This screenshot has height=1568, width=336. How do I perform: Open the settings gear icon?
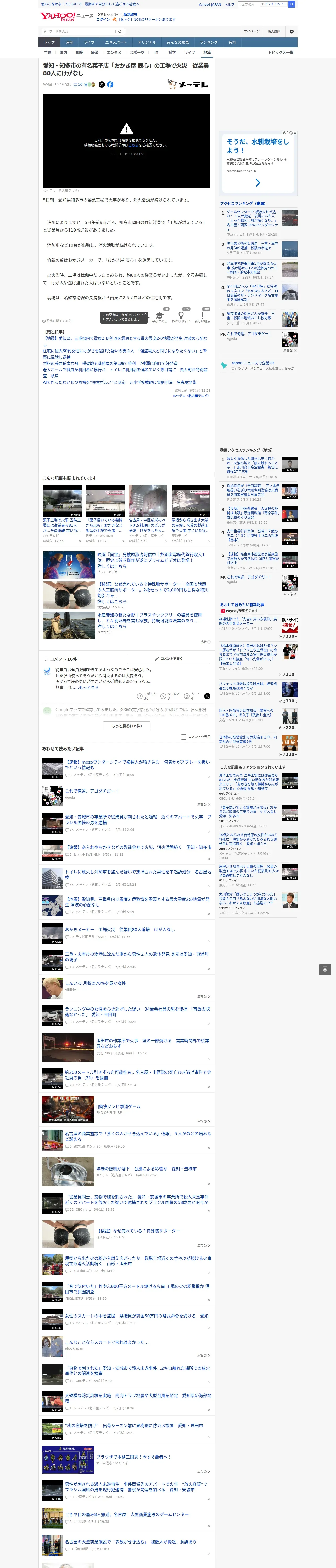coord(292,32)
